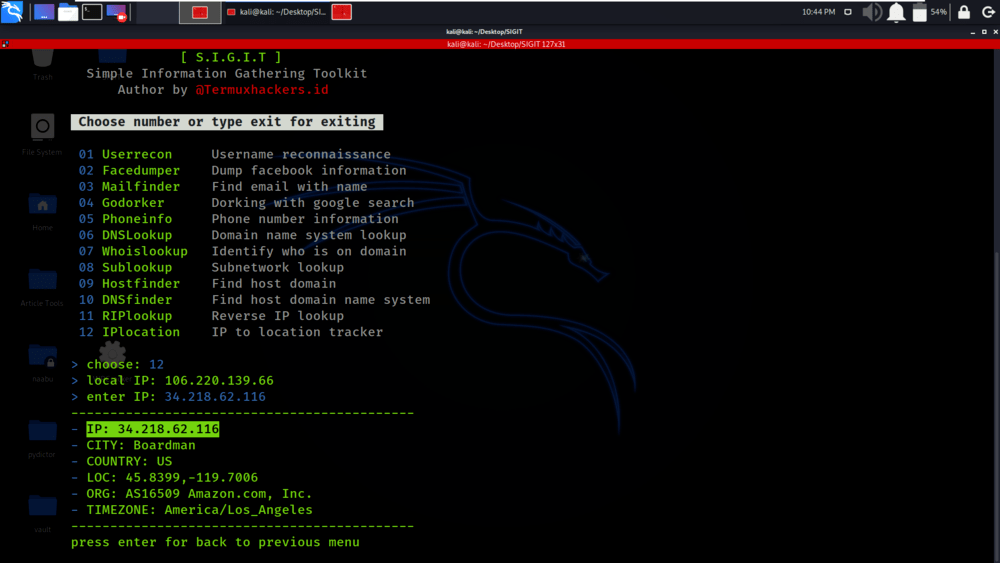Click 'COUNTRY: US' result line
Screen dimensions: 1000x563
click(x=122, y=461)
